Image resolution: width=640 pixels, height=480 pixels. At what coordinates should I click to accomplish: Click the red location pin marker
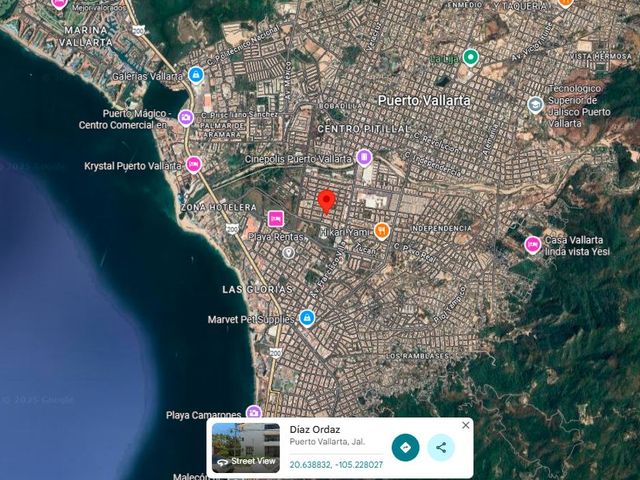tap(327, 201)
